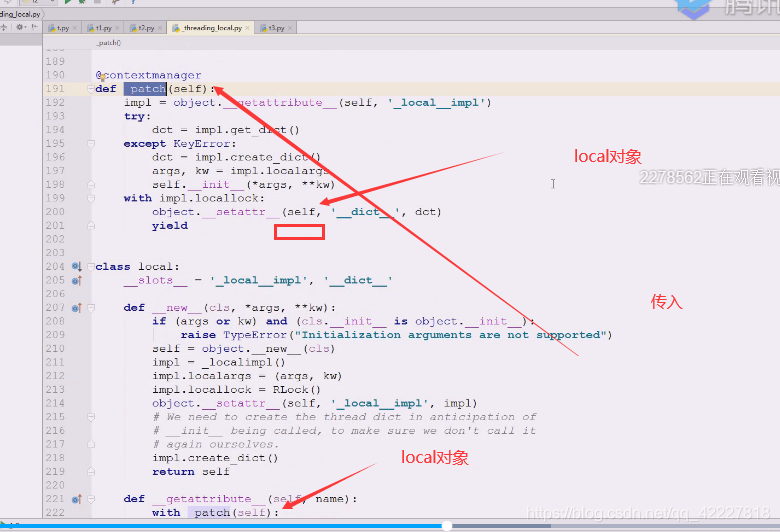The image size is (780, 532).
Task: Click fold end marker on line 198
Action: [x=91, y=185]
